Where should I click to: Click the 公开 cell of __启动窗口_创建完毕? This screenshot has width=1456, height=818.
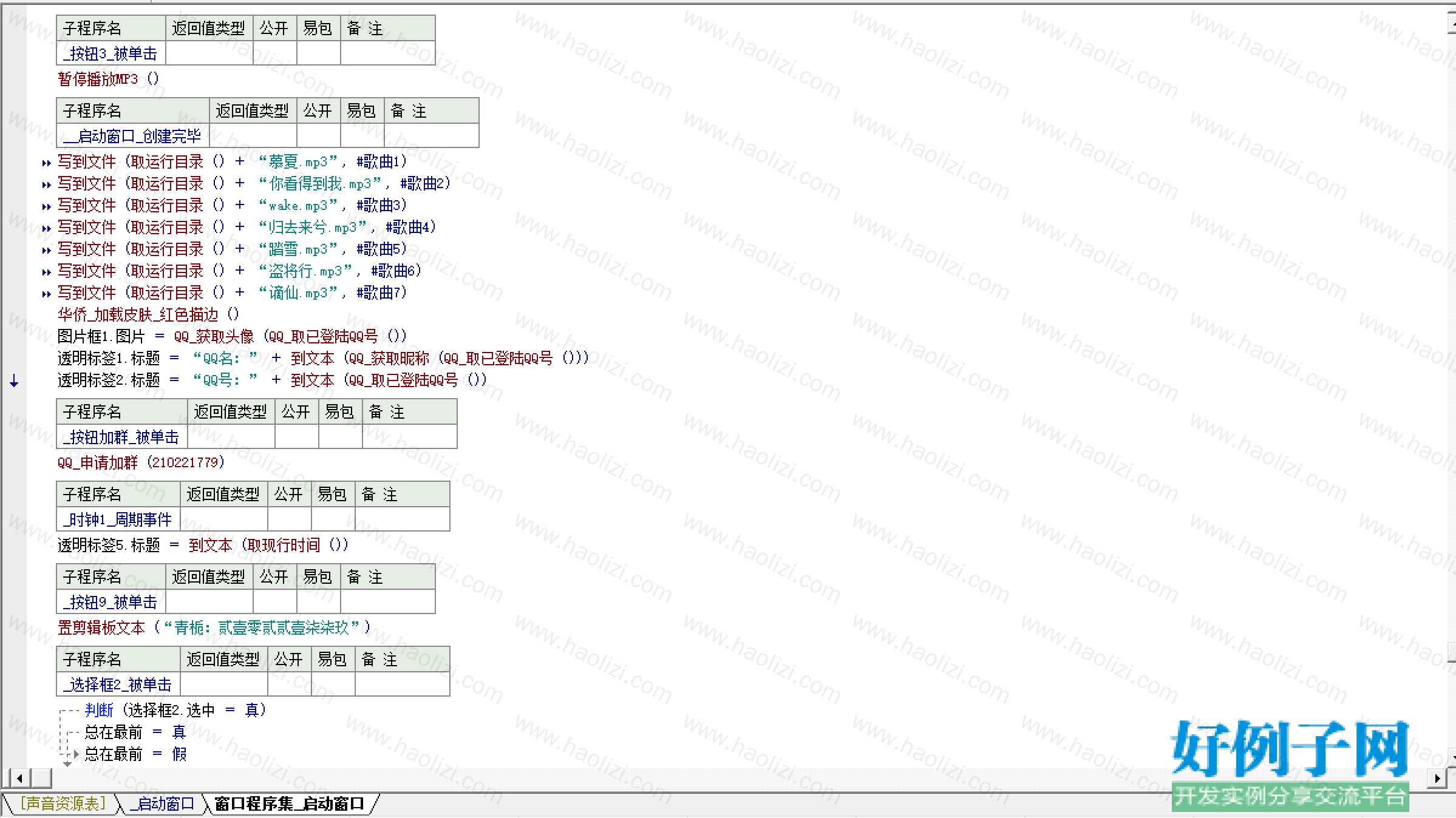click(x=319, y=136)
